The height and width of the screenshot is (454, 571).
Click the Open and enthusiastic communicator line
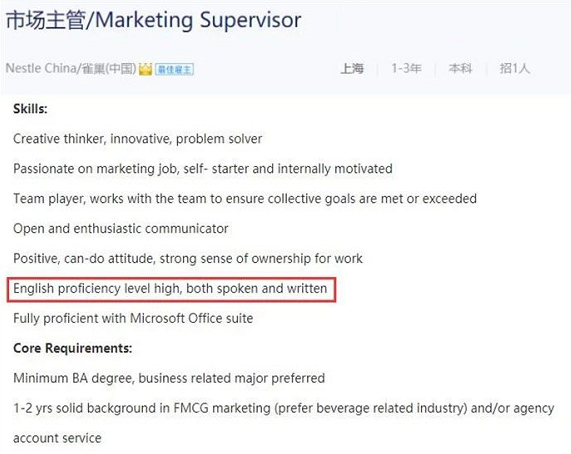tap(121, 229)
